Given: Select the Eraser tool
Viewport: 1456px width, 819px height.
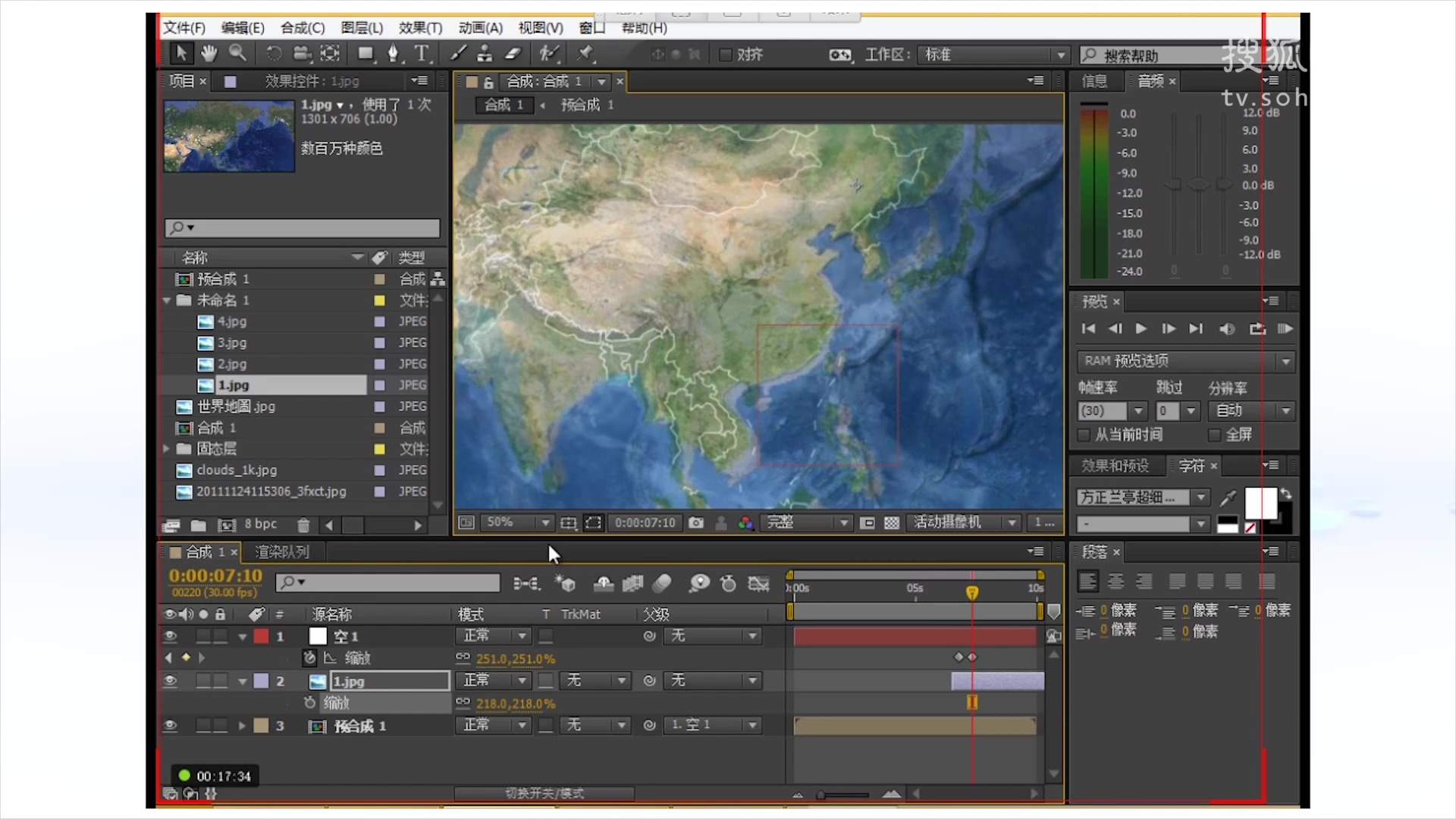Looking at the screenshot, I should pos(513,53).
